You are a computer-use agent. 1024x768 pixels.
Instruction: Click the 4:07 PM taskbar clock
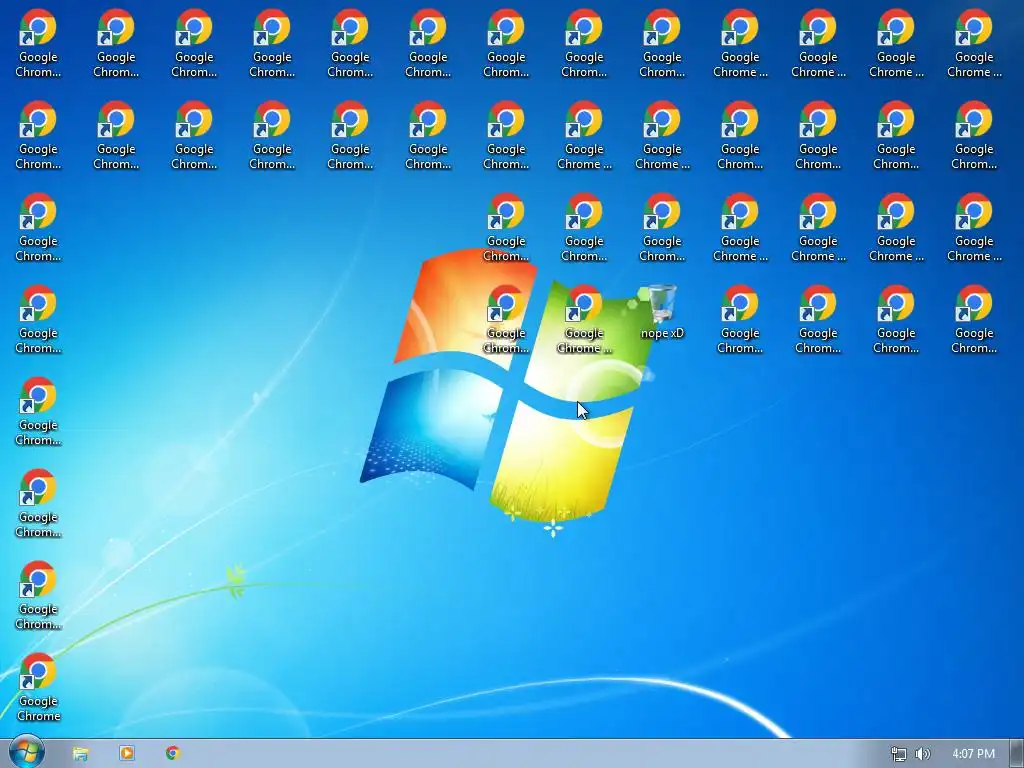click(x=973, y=754)
